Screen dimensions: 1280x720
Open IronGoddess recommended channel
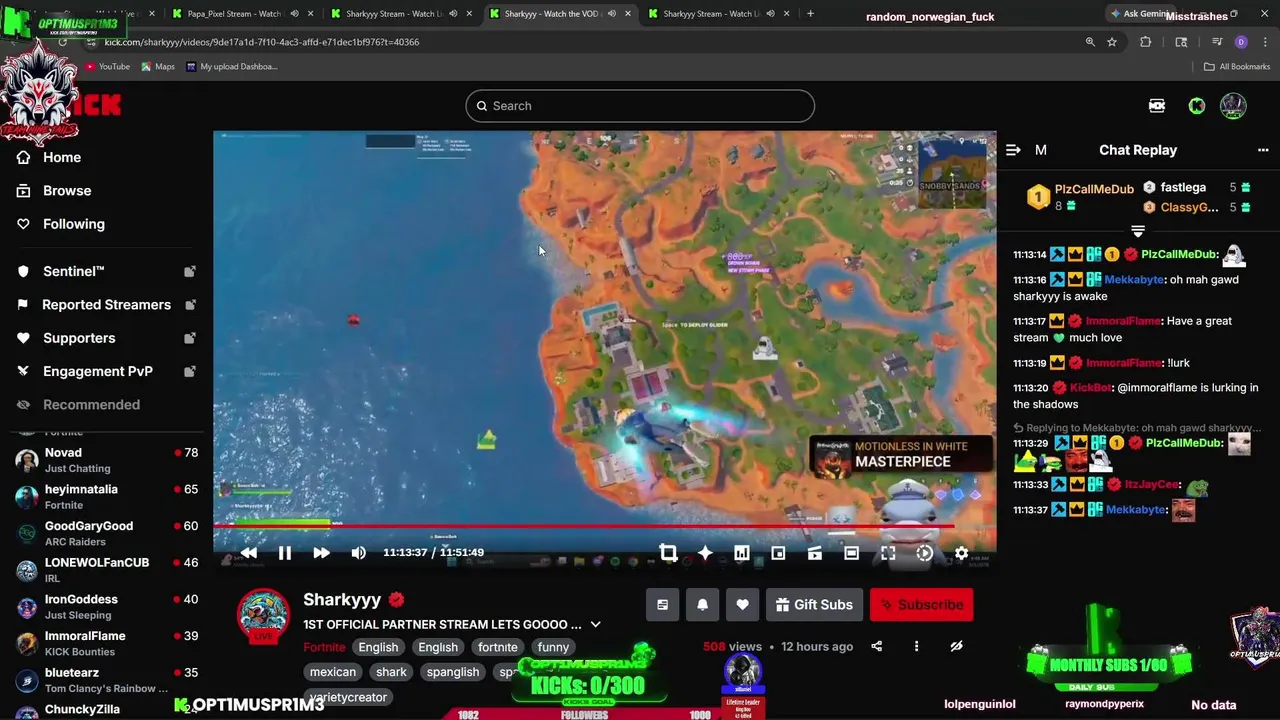point(106,607)
